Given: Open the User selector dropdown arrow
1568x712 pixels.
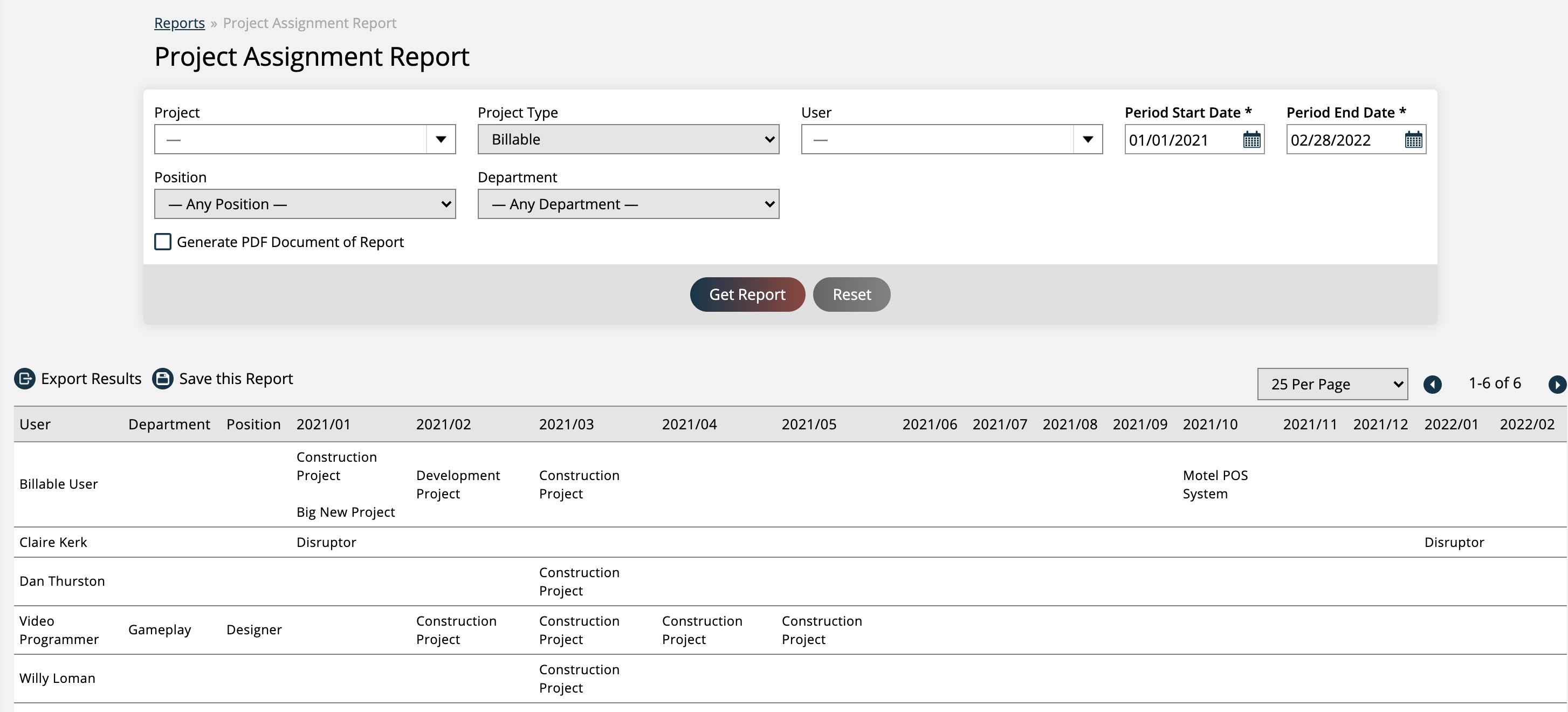Looking at the screenshot, I should tap(1088, 139).
